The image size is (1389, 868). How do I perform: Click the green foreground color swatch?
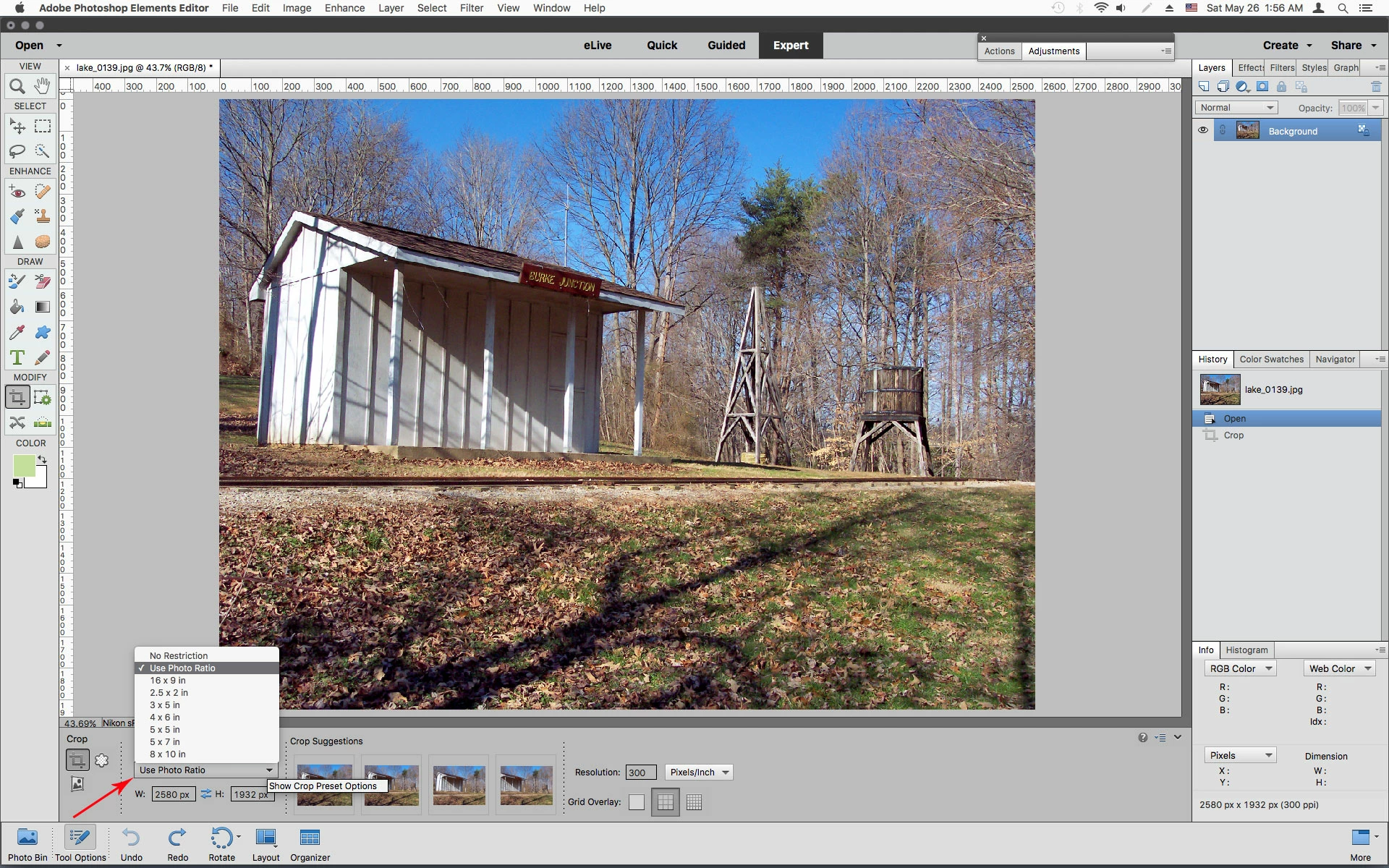(x=24, y=465)
